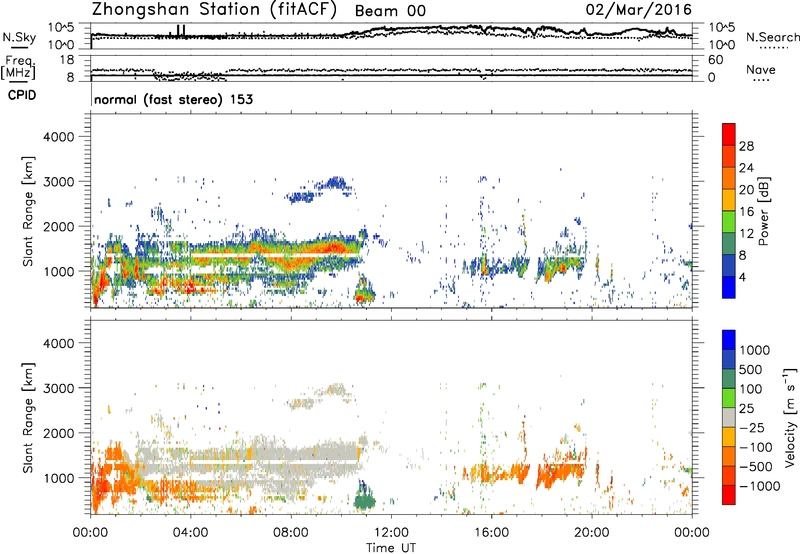Select the normal (fast stereo) 153 text

[x=173, y=99]
